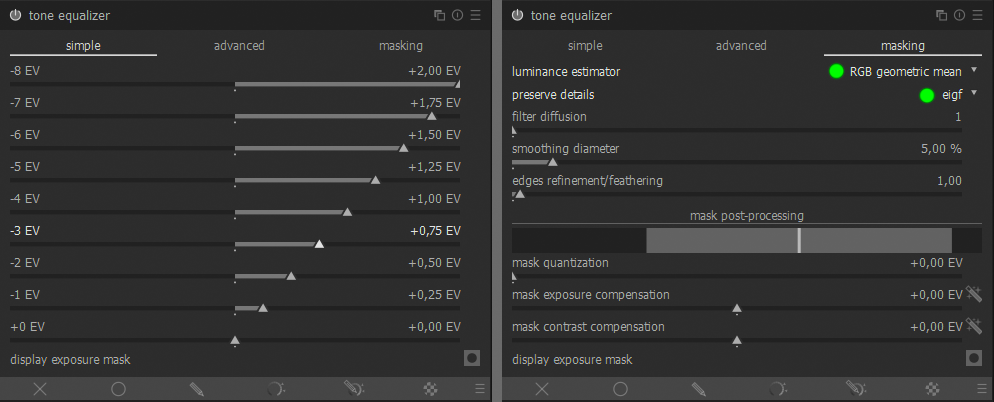Screen dimensions: 994x402
Task: Toggle left tone equalizer module power switch
Action: [x=15, y=15]
